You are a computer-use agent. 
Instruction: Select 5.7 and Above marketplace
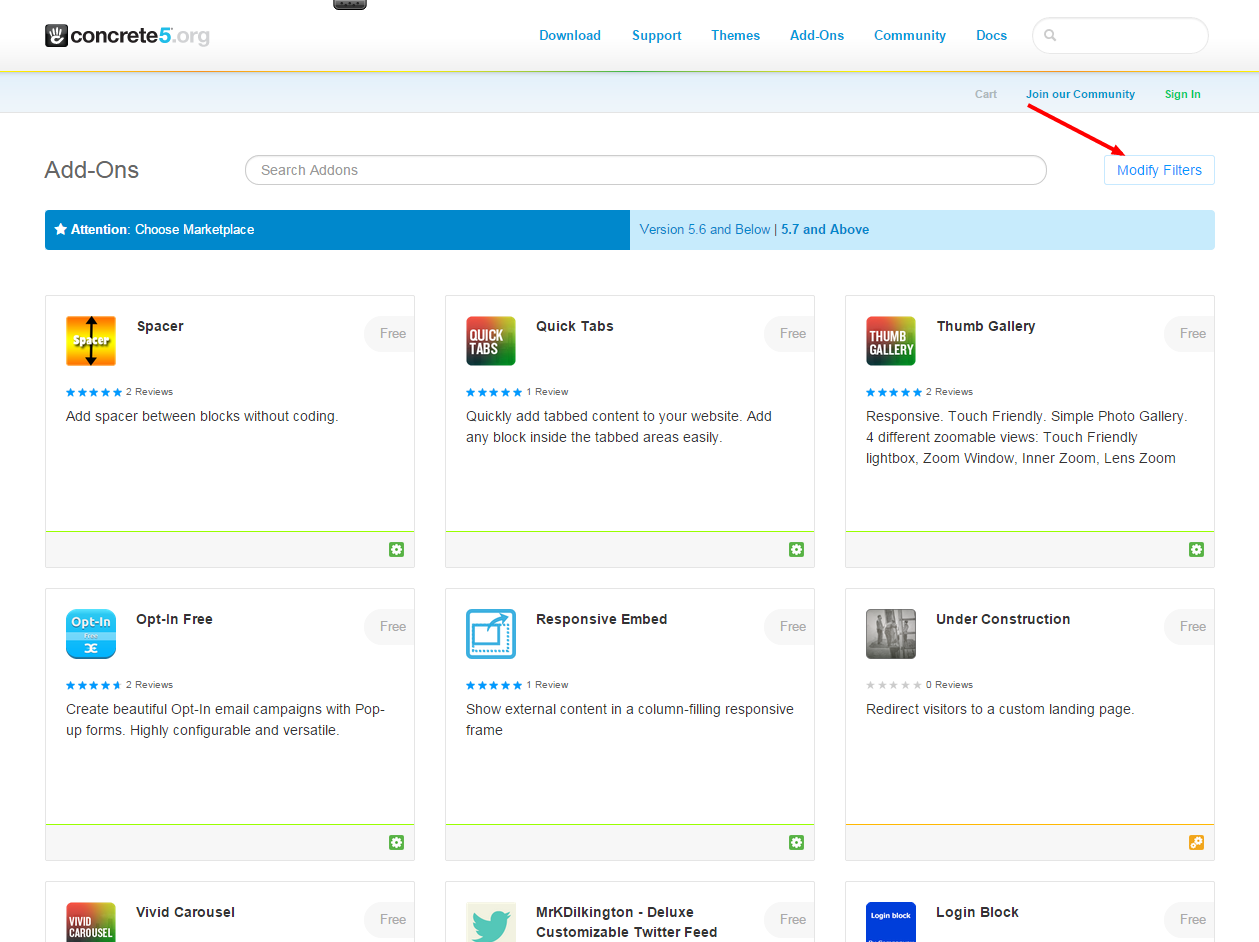[825, 229]
